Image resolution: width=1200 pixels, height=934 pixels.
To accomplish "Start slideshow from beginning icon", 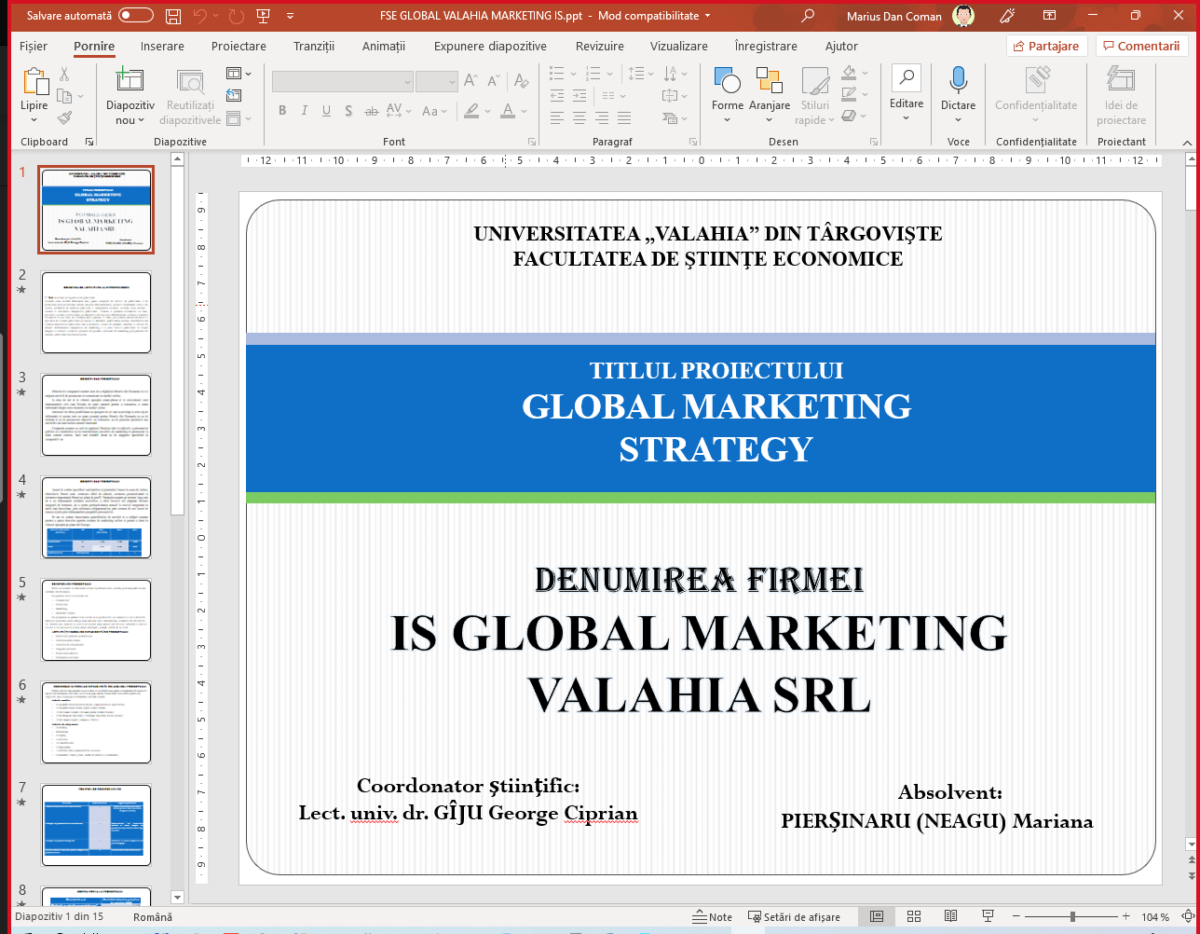I will (263, 16).
